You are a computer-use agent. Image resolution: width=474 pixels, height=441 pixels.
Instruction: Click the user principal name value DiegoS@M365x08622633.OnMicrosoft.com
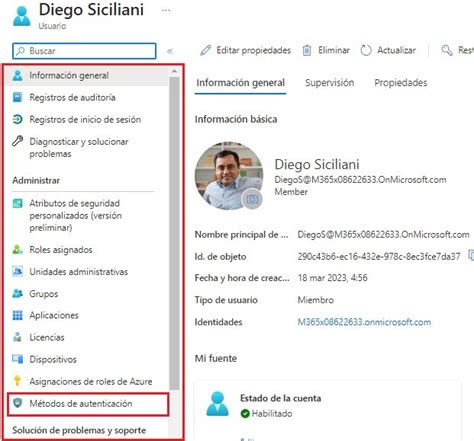pyautogui.click(x=383, y=234)
